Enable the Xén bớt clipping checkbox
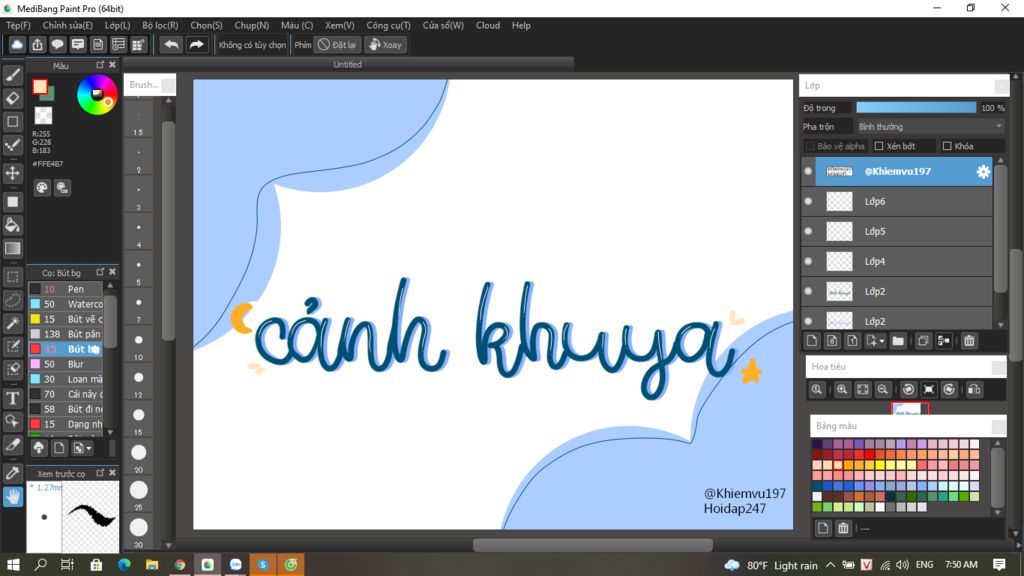 [x=879, y=146]
